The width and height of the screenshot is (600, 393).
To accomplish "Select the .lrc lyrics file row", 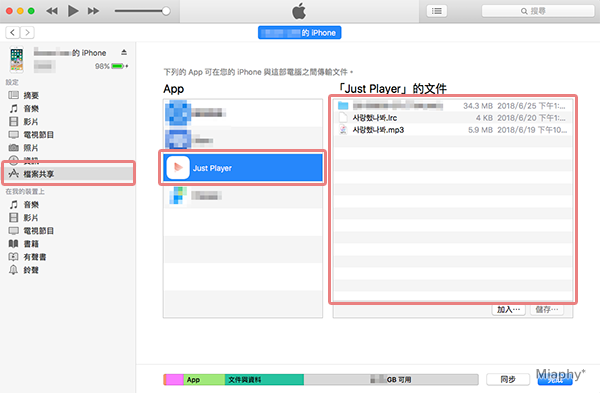I will (x=453, y=118).
